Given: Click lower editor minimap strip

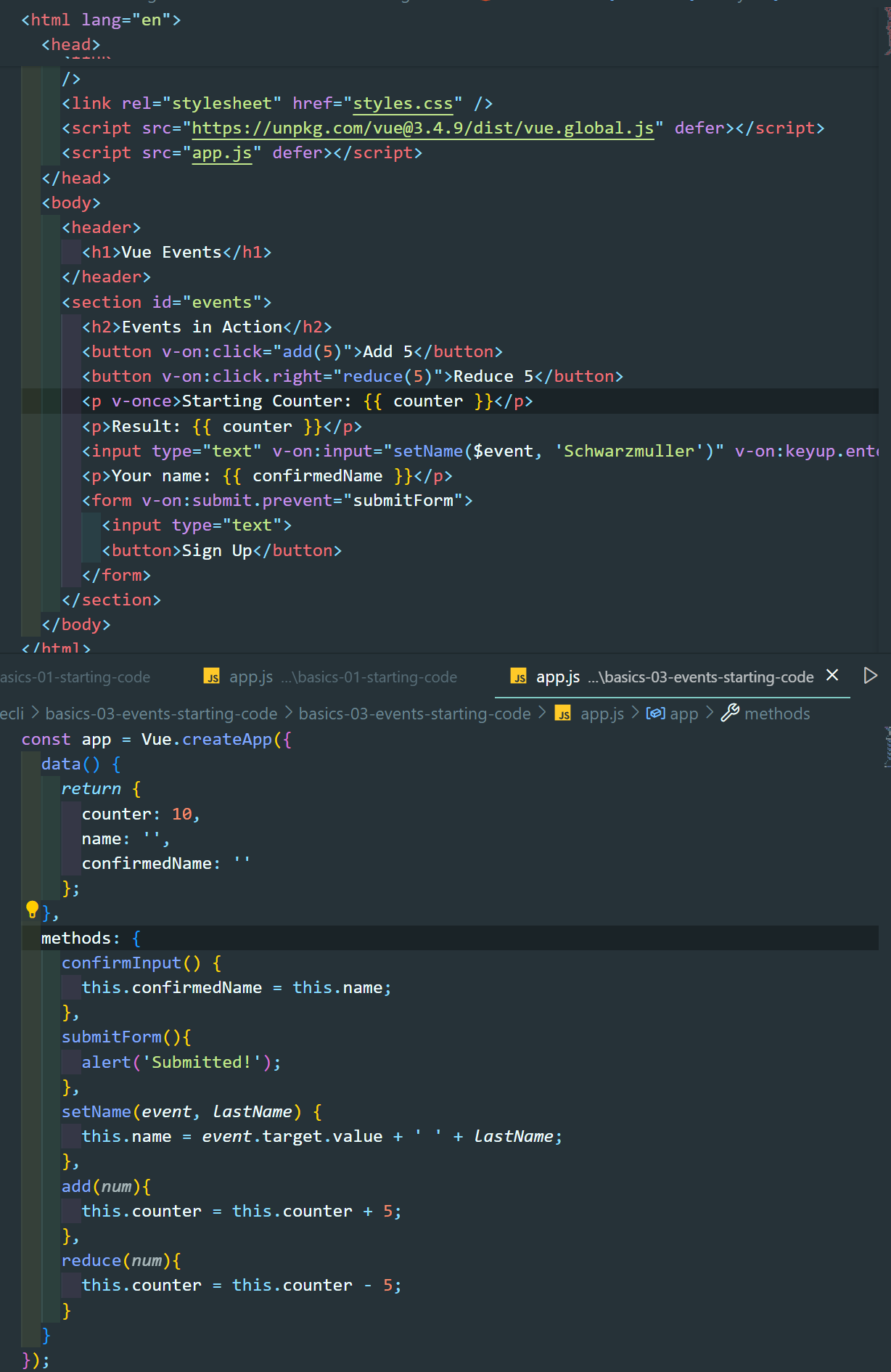Looking at the screenshot, I should pos(886,746).
